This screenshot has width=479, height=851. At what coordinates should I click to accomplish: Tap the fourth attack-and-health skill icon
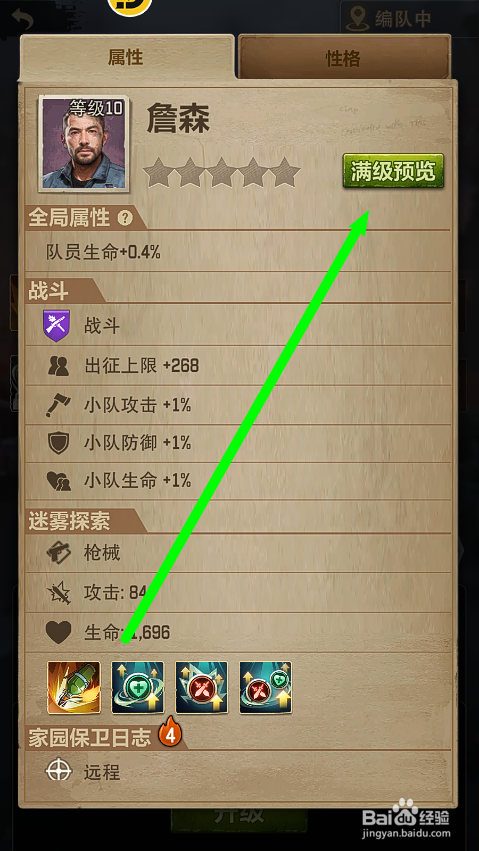[266, 687]
